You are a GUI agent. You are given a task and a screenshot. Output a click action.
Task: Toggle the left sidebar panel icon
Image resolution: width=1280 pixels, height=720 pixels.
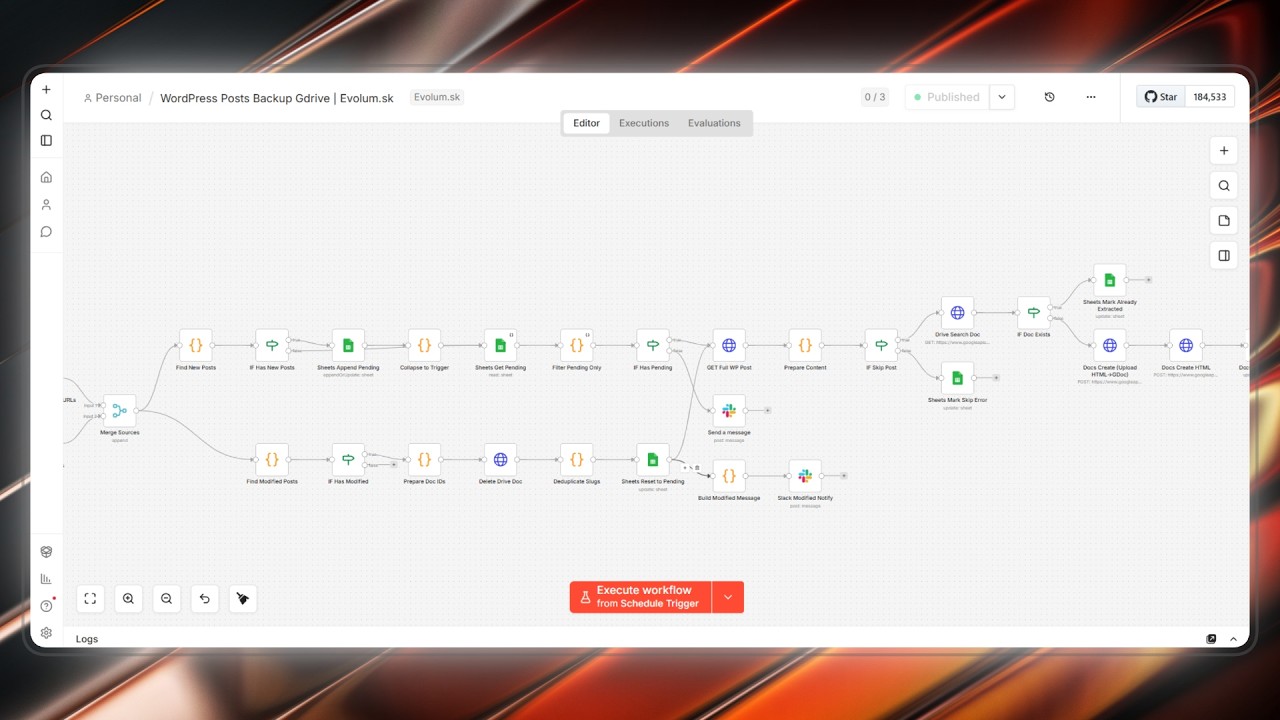46,141
